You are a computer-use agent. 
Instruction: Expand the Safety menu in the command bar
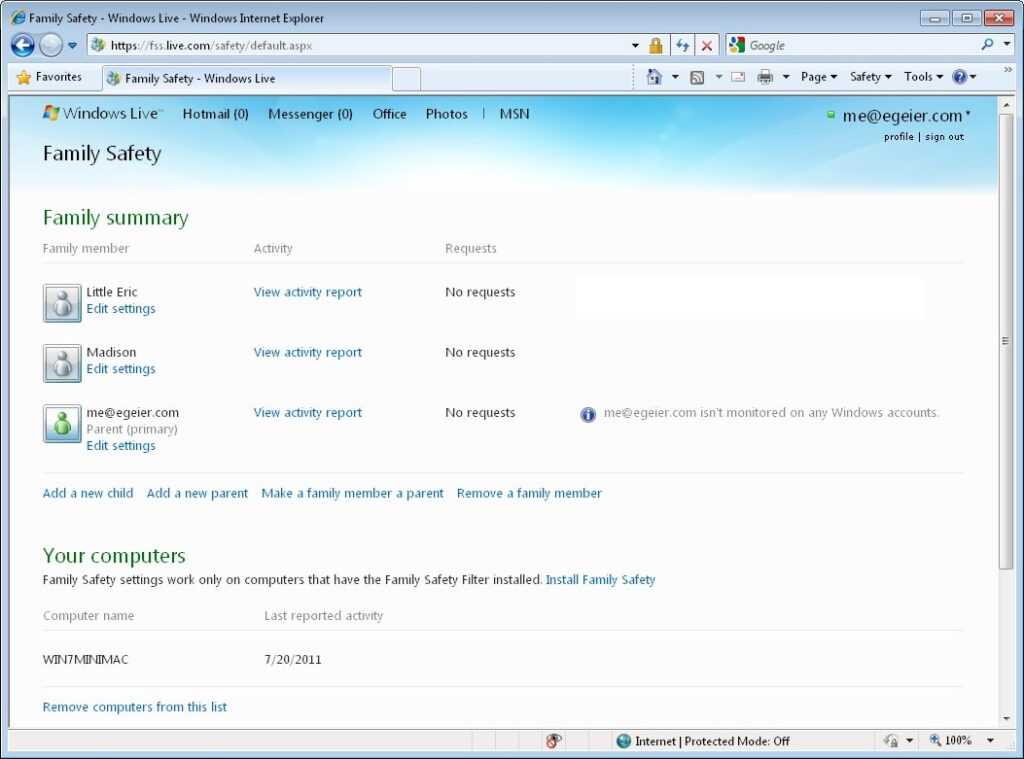tap(870, 77)
